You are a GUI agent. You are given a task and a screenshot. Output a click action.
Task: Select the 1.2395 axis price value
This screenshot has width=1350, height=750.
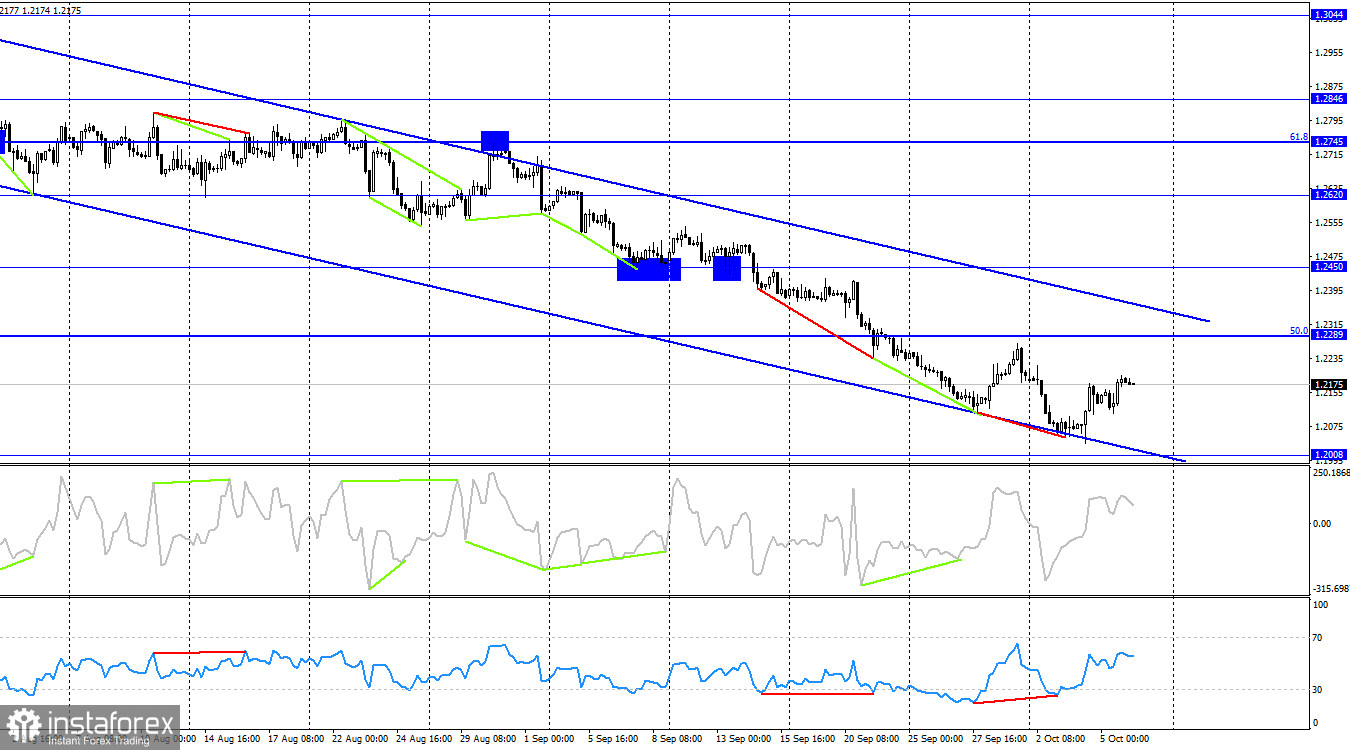click(x=1330, y=290)
